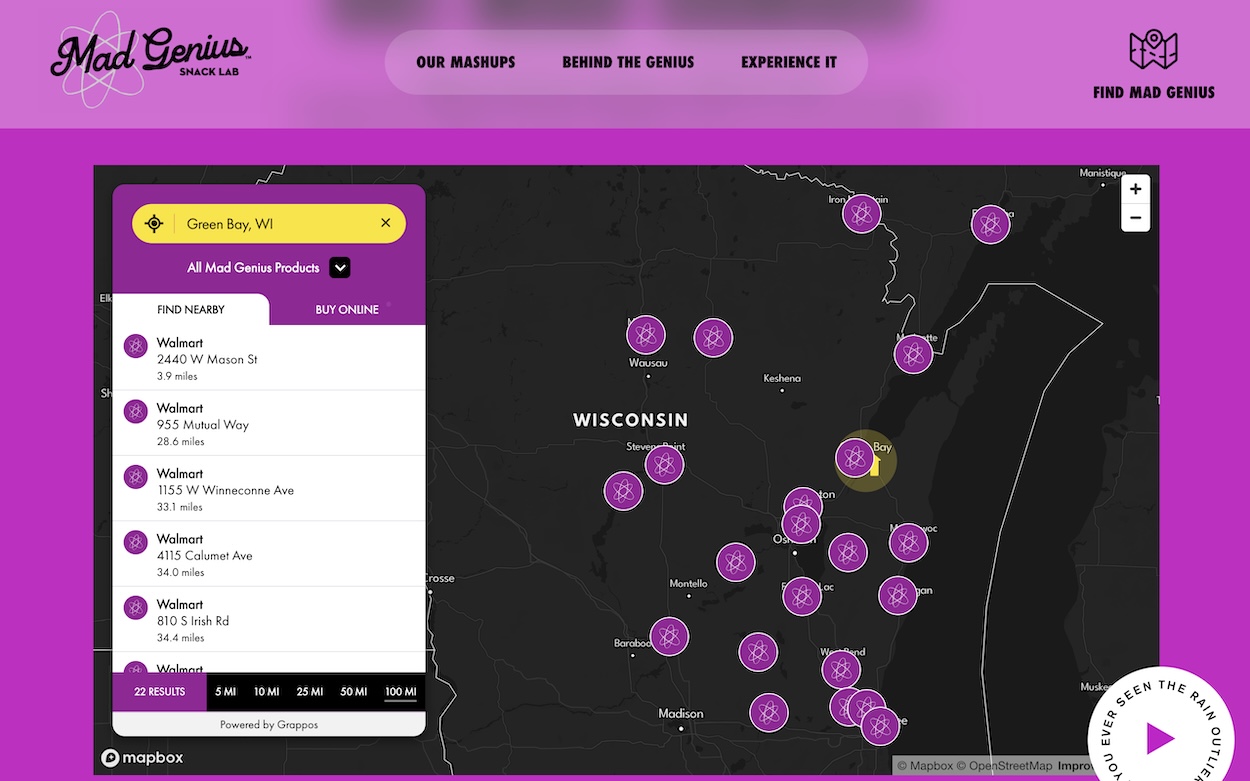The width and height of the screenshot is (1250, 781).
Task: Open Our Mashups menu
Action: coord(466,62)
